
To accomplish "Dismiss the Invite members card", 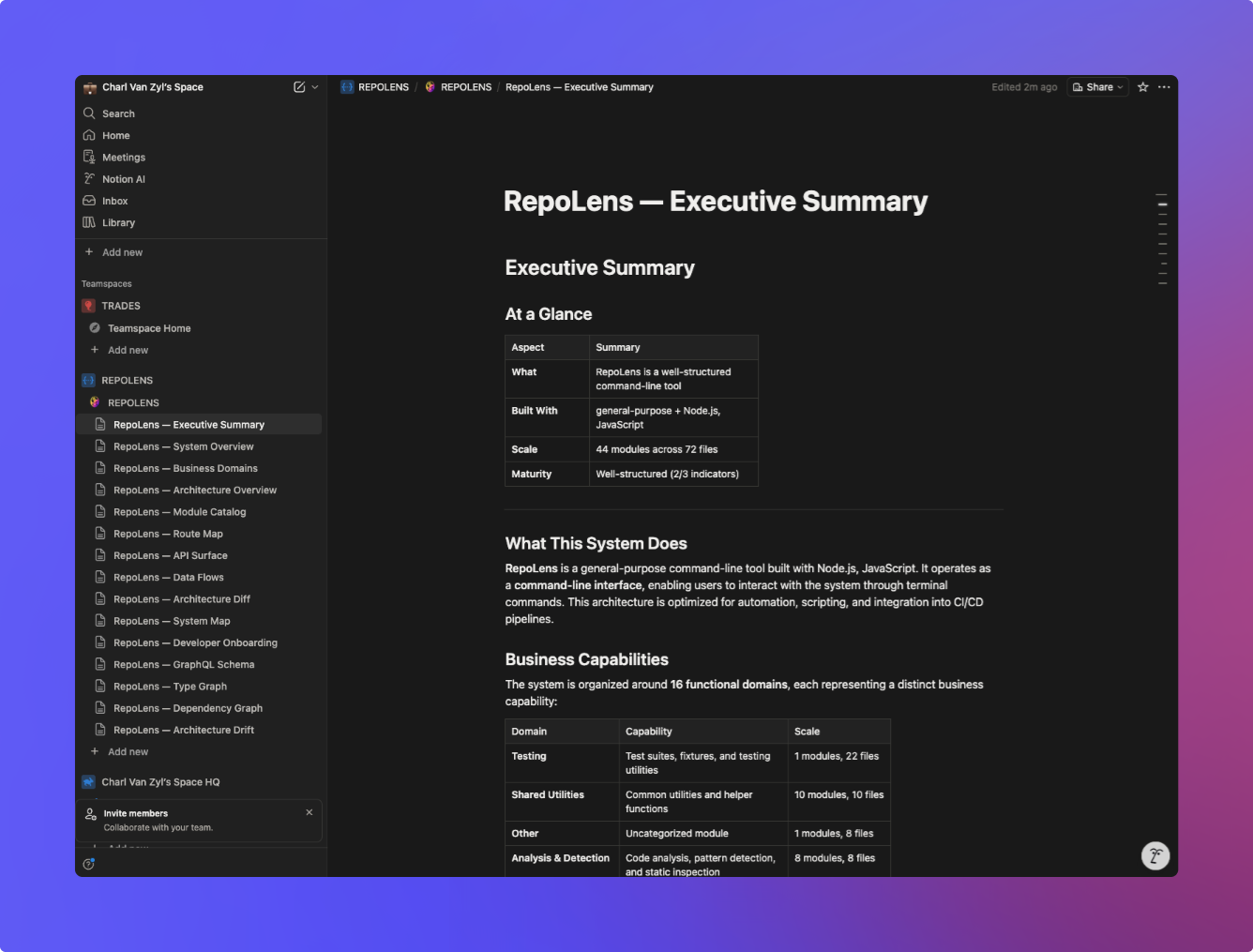I will tap(309, 812).
